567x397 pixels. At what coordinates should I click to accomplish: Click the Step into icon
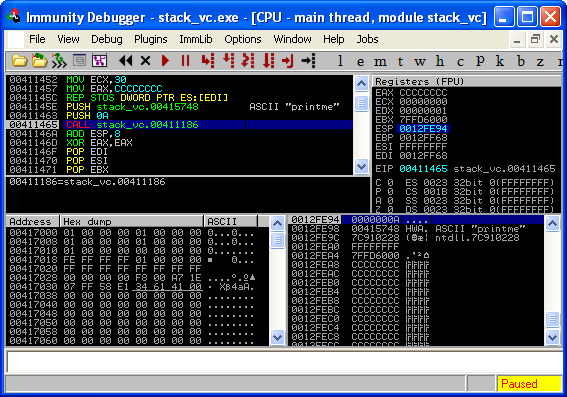[x=208, y=61]
